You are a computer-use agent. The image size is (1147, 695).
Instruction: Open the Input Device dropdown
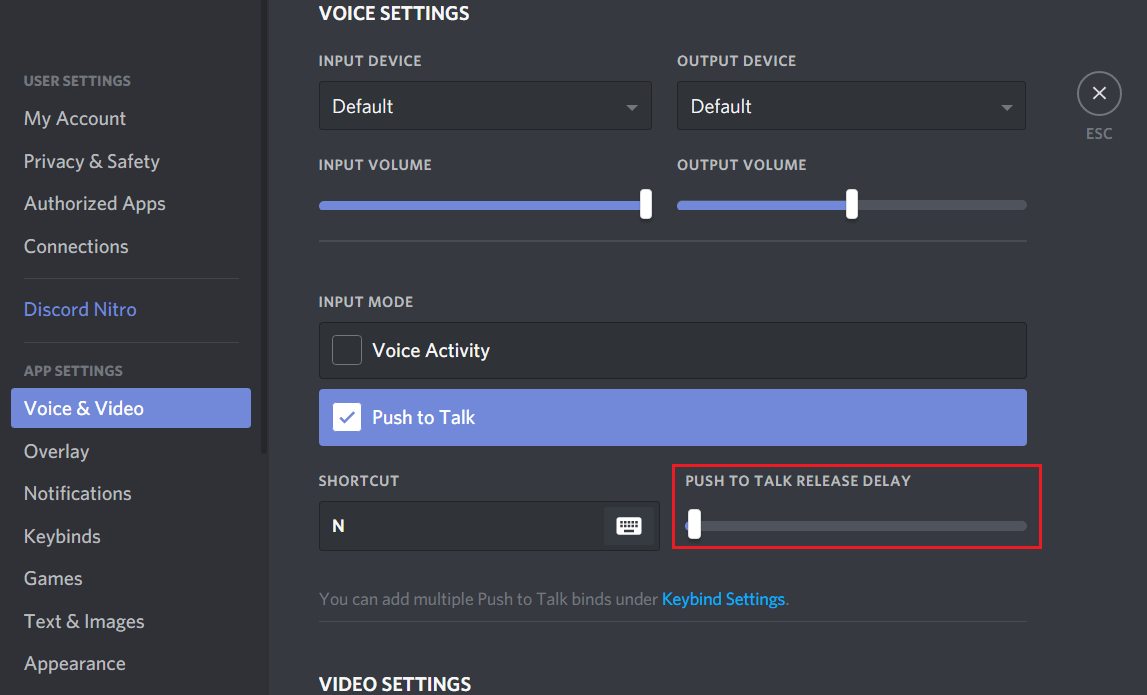(x=484, y=105)
